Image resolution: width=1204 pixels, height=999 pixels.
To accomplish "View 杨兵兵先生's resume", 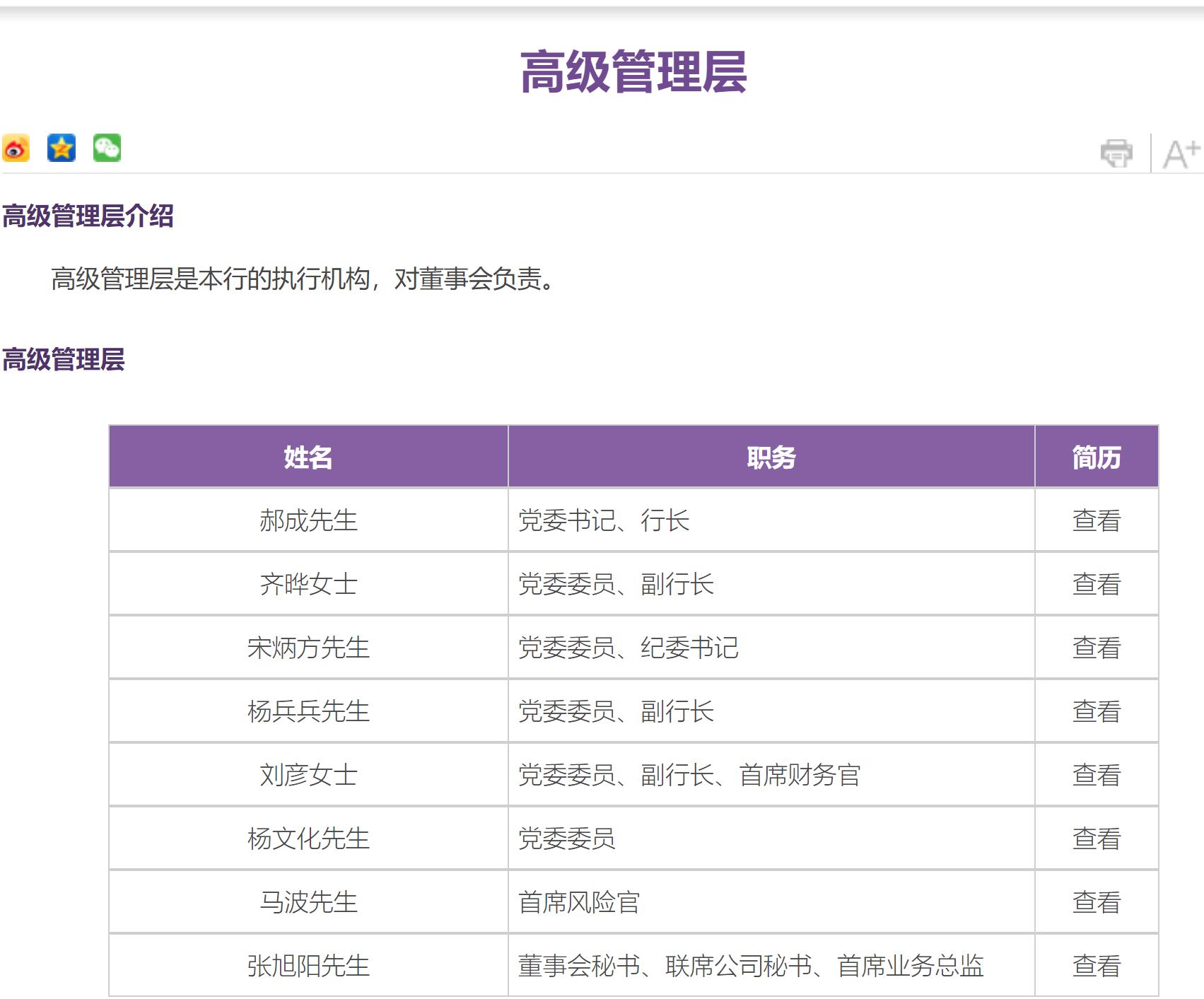I will pyautogui.click(x=1097, y=711).
